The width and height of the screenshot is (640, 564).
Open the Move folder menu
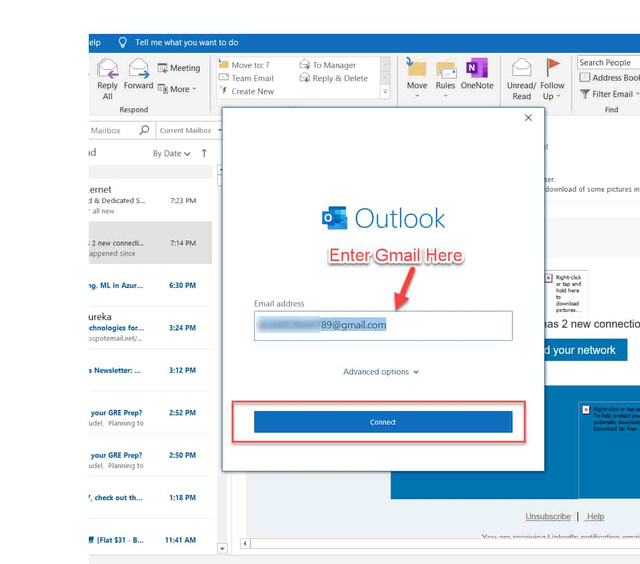417,78
